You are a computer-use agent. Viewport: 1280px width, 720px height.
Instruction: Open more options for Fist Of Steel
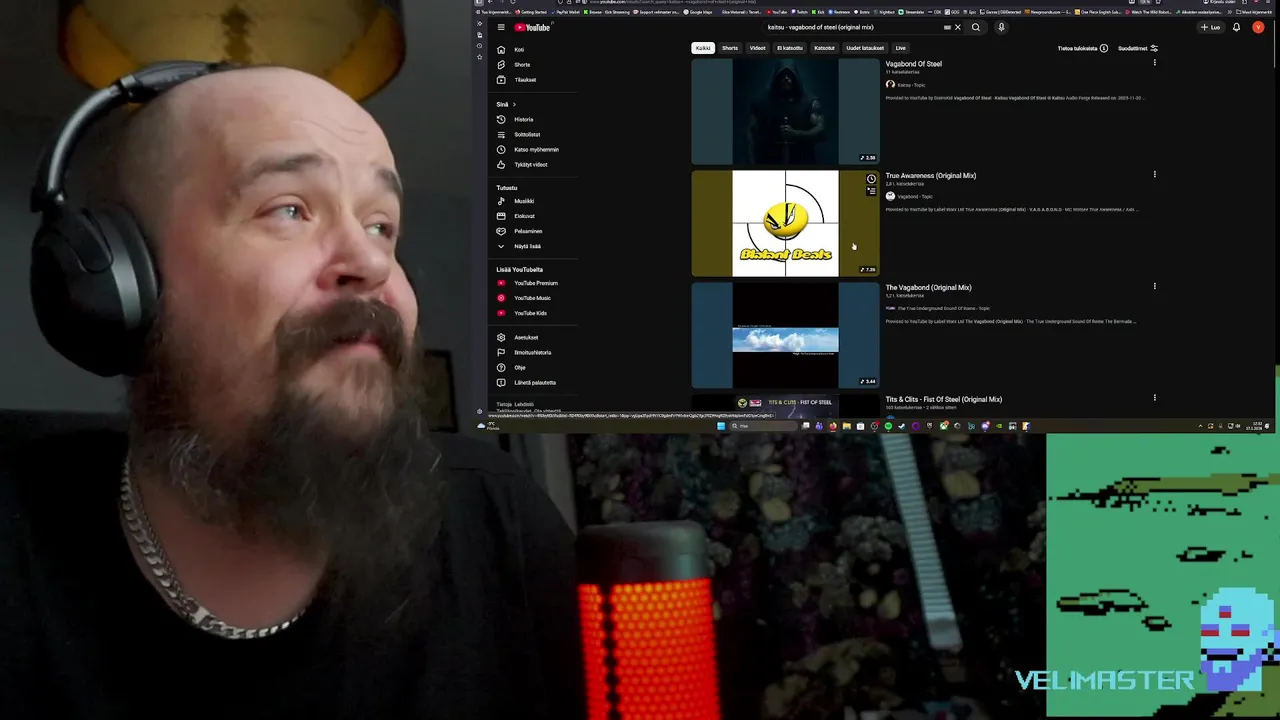tap(1154, 398)
